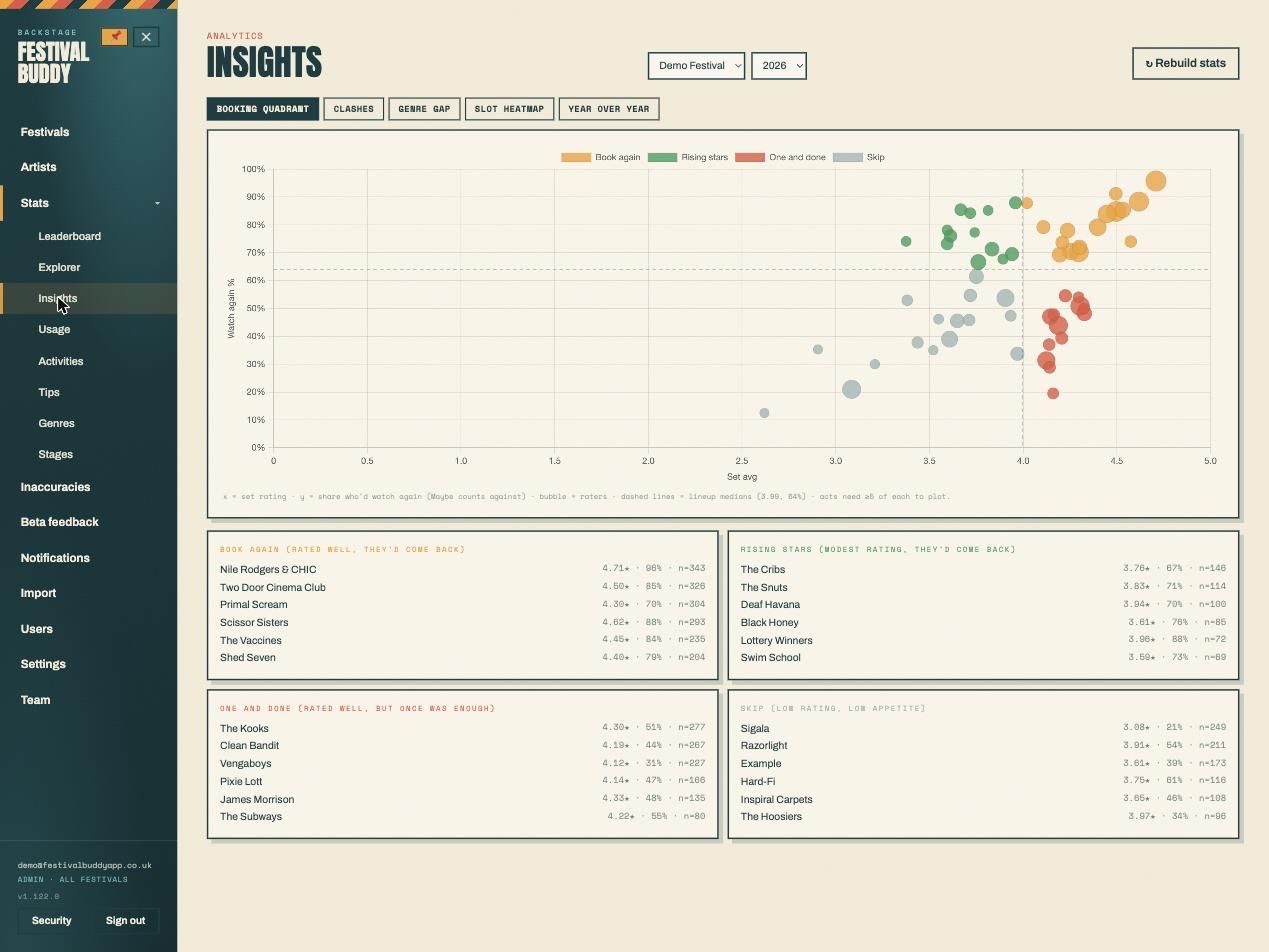The height and width of the screenshot is (952, 1269).
Task: Click Shed Seven row
Action: click(x=462, y=657)
